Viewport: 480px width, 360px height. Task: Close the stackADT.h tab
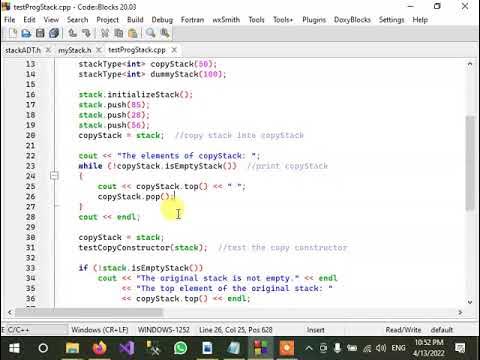(48, 50)
